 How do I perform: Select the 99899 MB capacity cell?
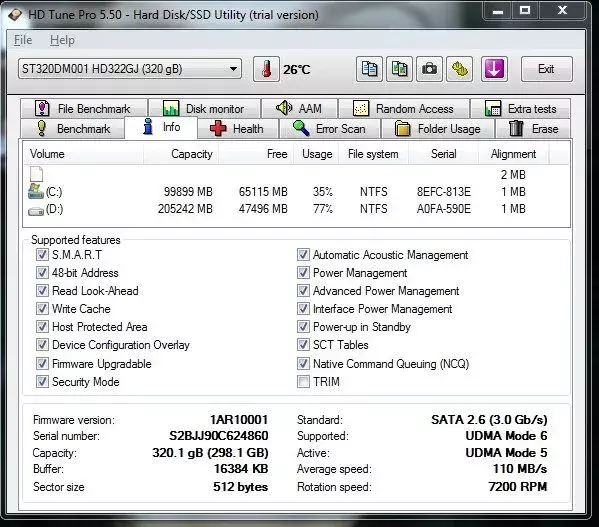pyautogui.click(x=188, y=192)
